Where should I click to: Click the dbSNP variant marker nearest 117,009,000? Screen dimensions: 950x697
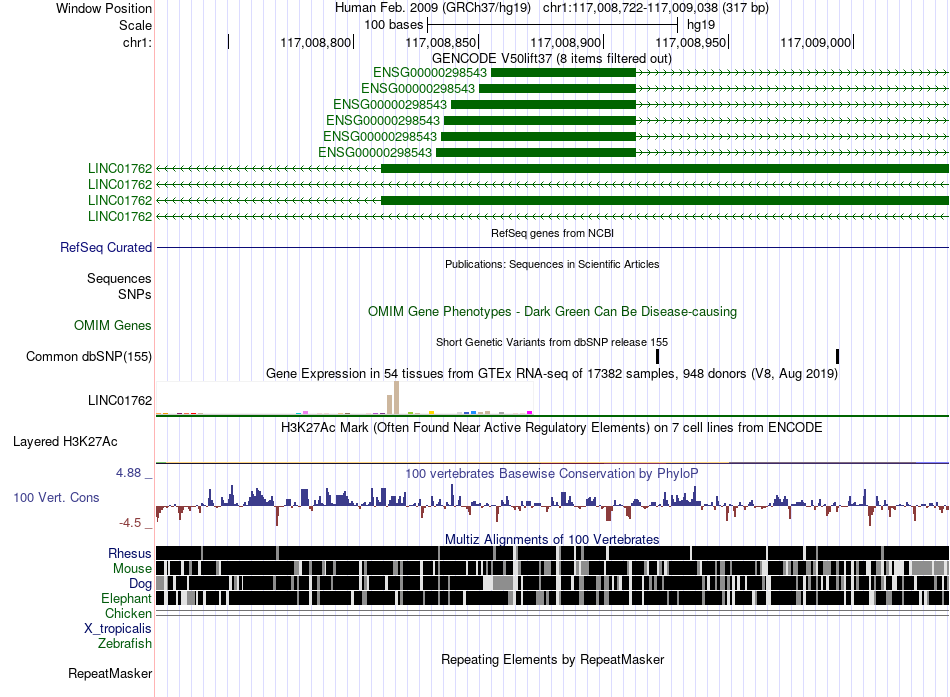837,356
